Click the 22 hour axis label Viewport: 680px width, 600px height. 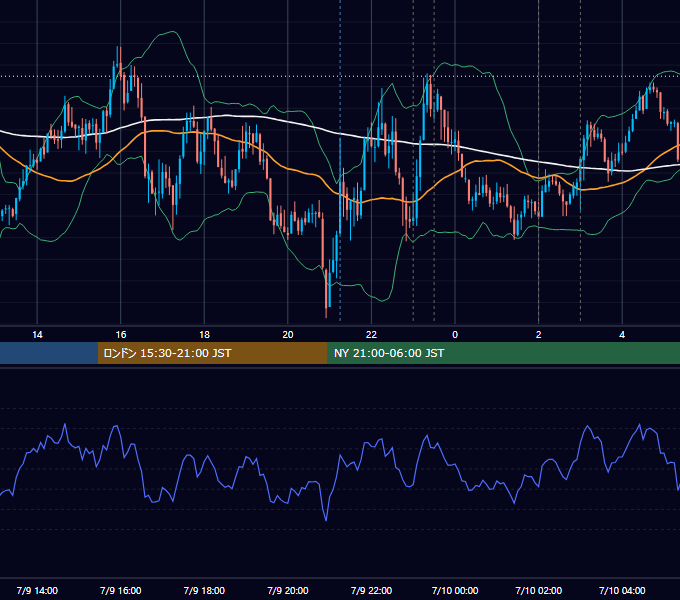(371, 335)
